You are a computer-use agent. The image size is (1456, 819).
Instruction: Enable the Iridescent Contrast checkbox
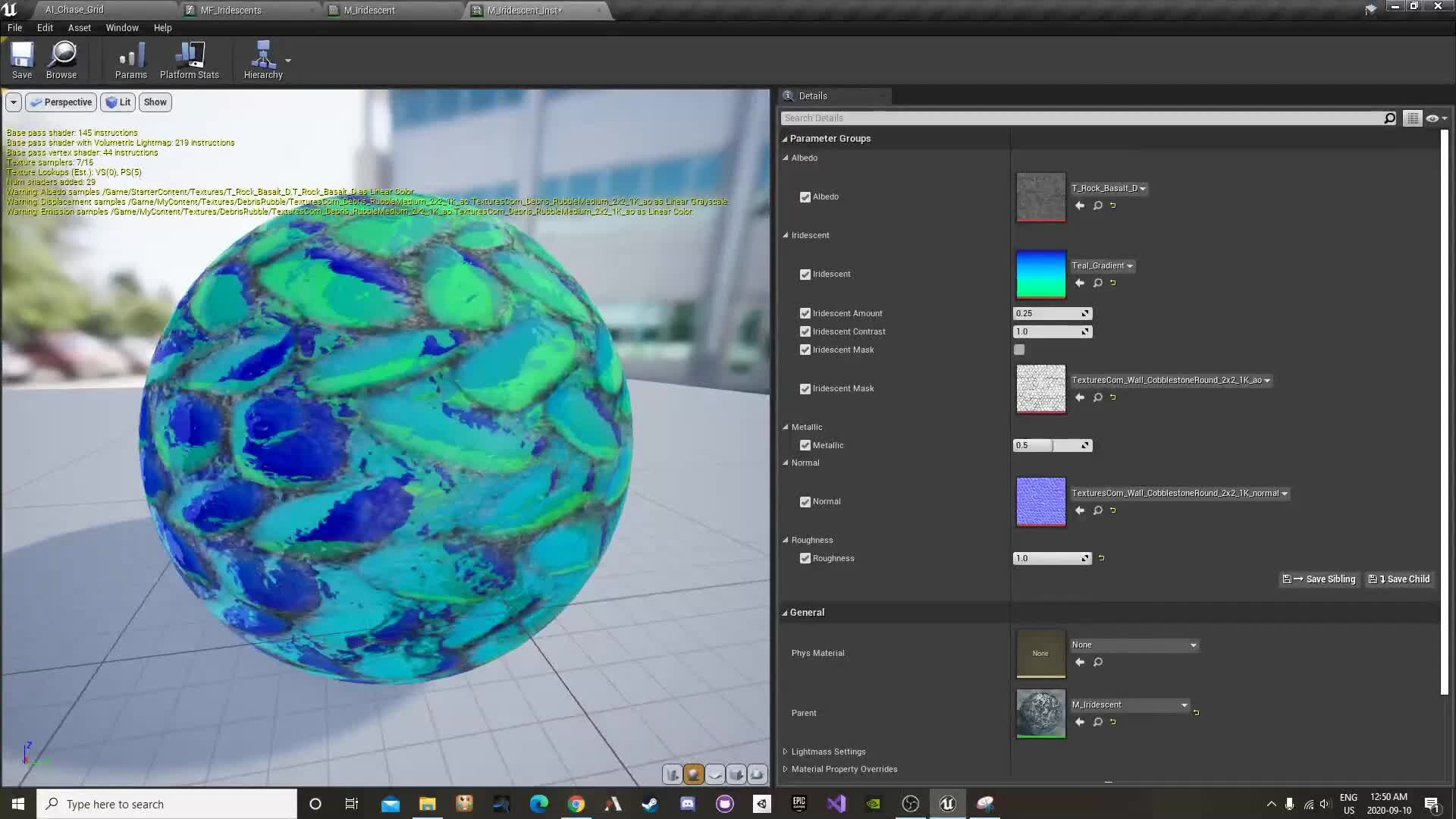[805, 331]
